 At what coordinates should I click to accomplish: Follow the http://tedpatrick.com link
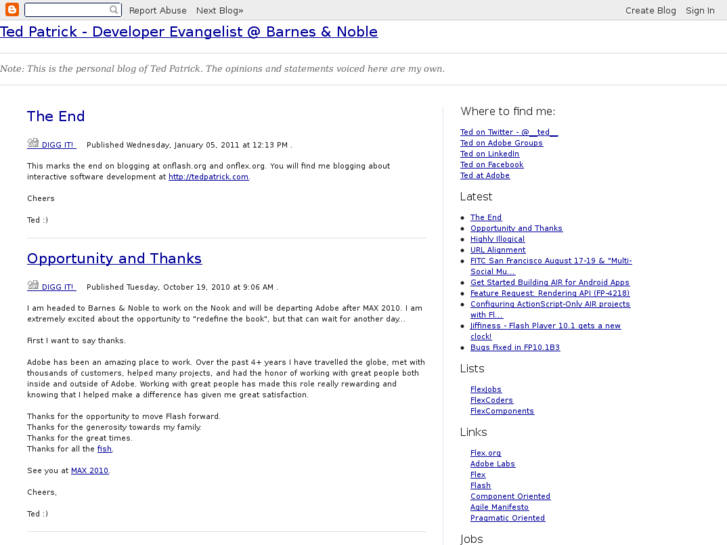(x=208, y=177)
